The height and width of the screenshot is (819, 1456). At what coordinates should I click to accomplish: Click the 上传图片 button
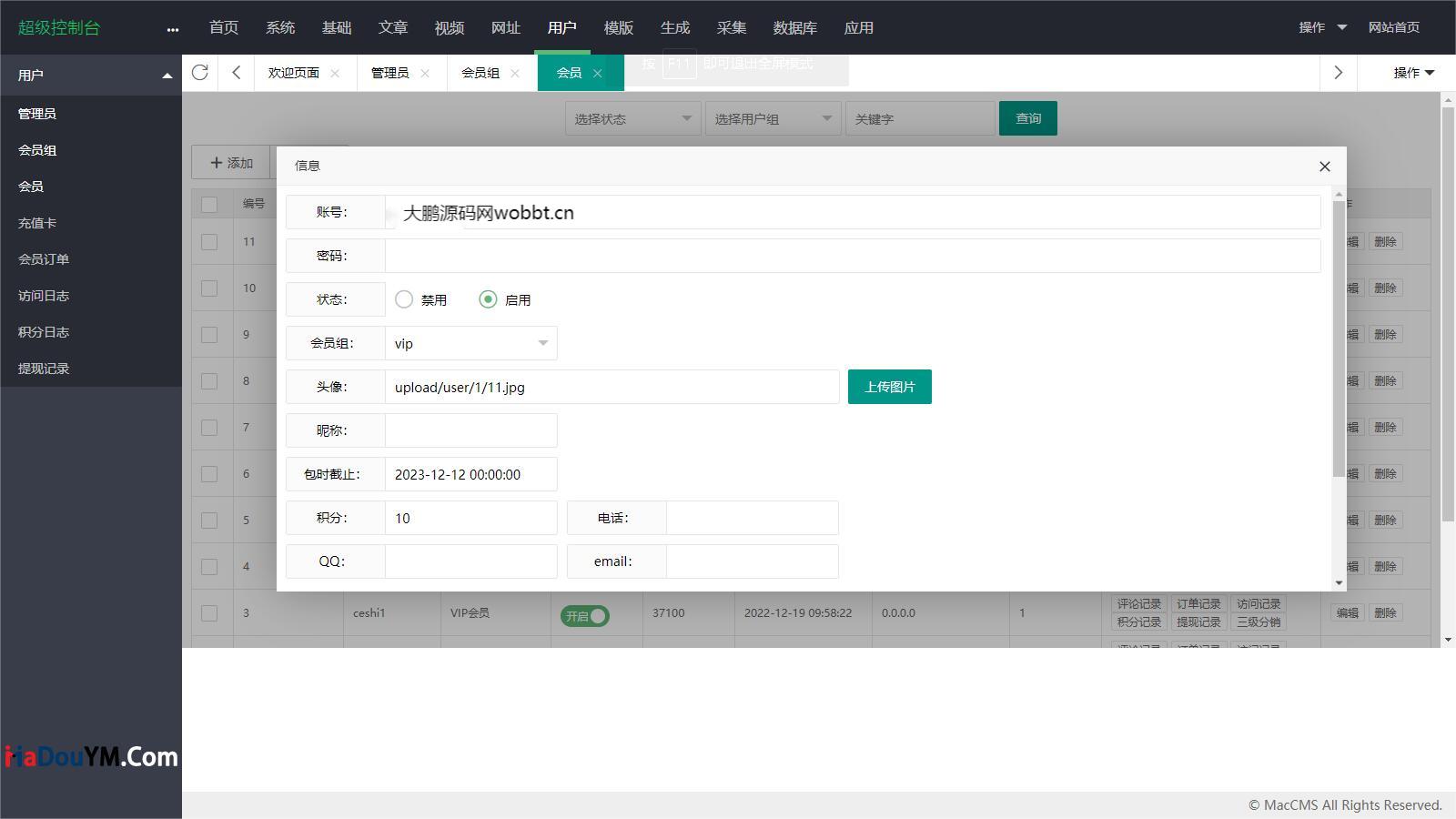[890, 387]
